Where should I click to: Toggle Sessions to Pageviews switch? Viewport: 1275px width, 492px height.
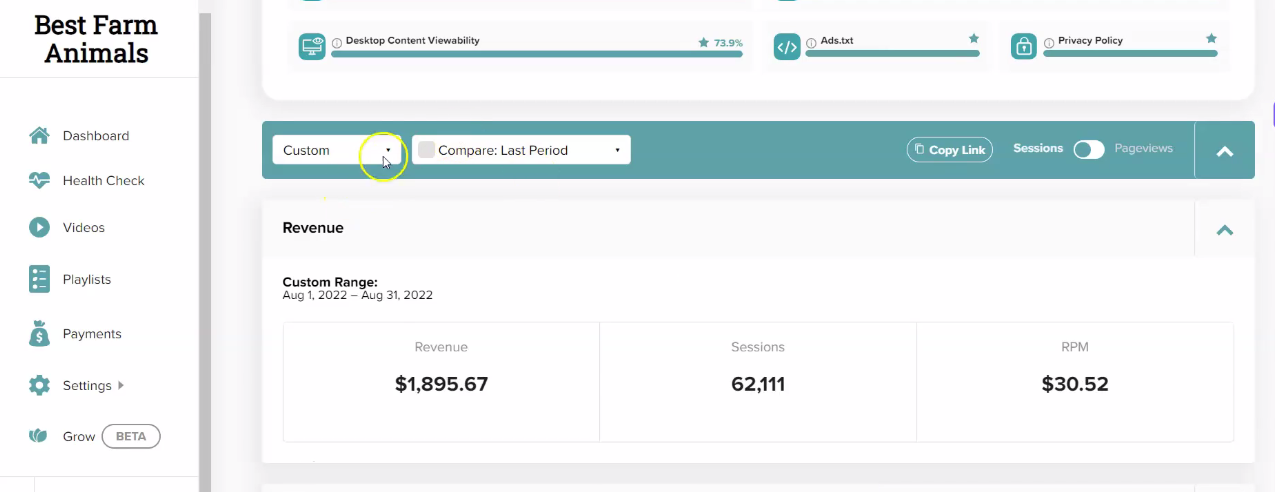[1089, 149]
